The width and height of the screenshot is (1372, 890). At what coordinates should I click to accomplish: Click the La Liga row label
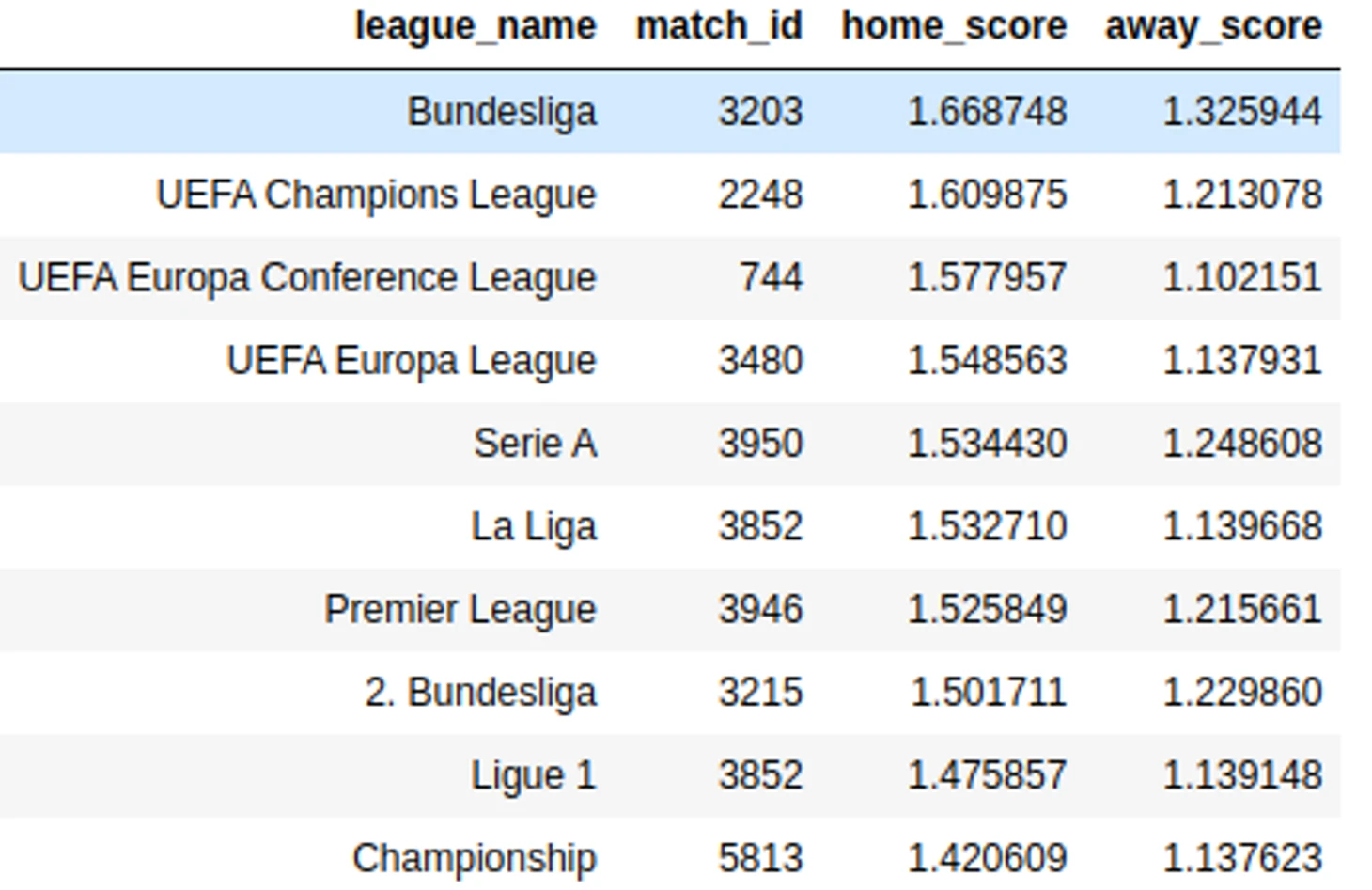pyautogui.click(x=534, y=526)
